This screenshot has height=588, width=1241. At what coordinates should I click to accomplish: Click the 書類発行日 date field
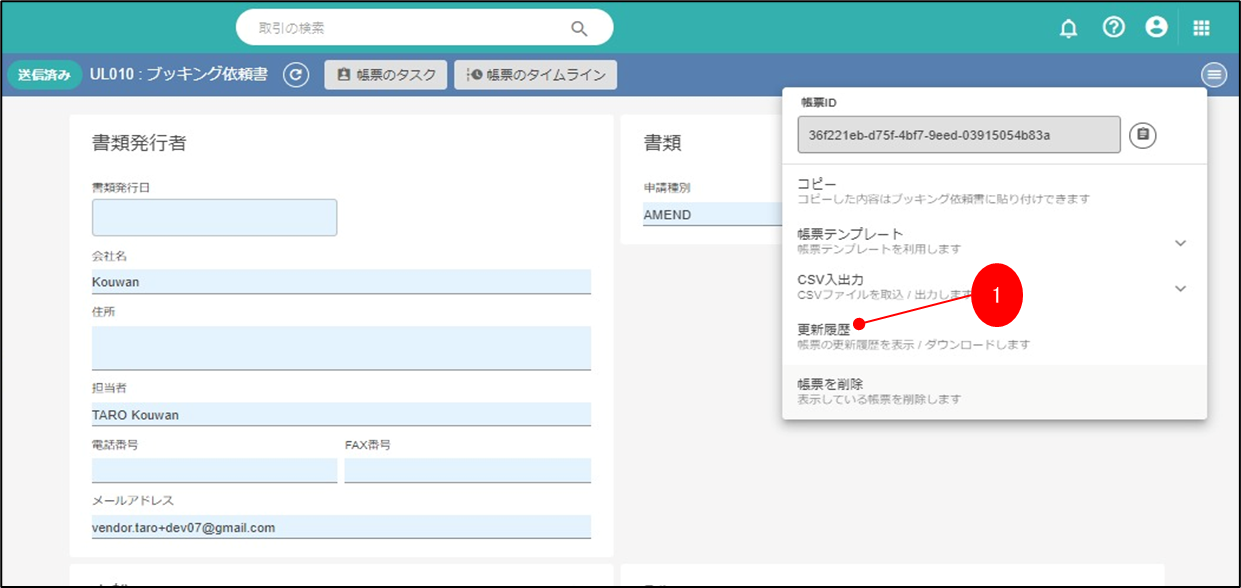pyautogui.click(x=214, y=217)
